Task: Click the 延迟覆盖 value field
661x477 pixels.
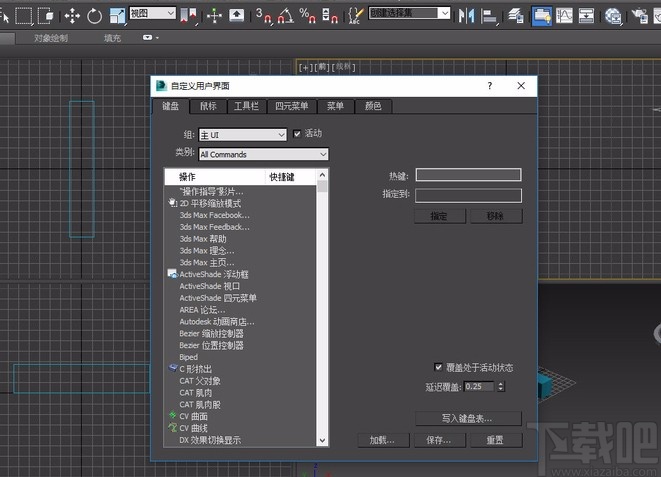Action: pos(479,386)
